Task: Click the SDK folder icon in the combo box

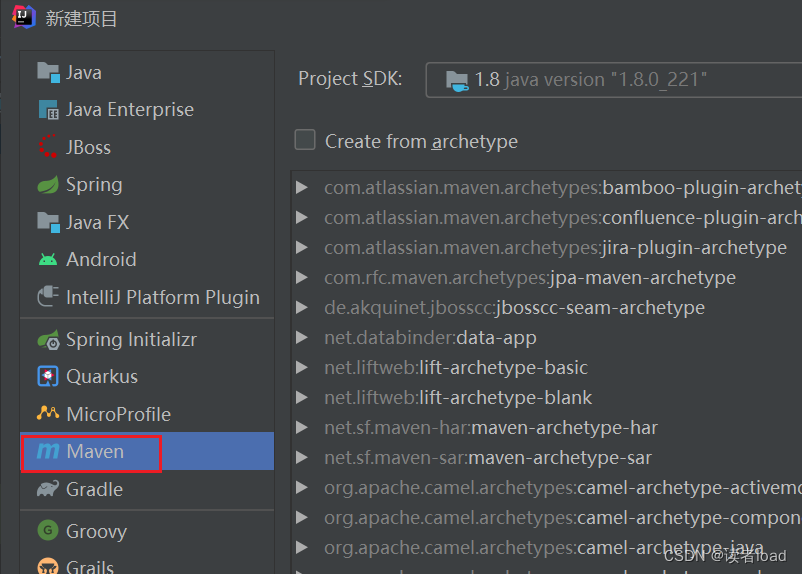Action: 457,81
